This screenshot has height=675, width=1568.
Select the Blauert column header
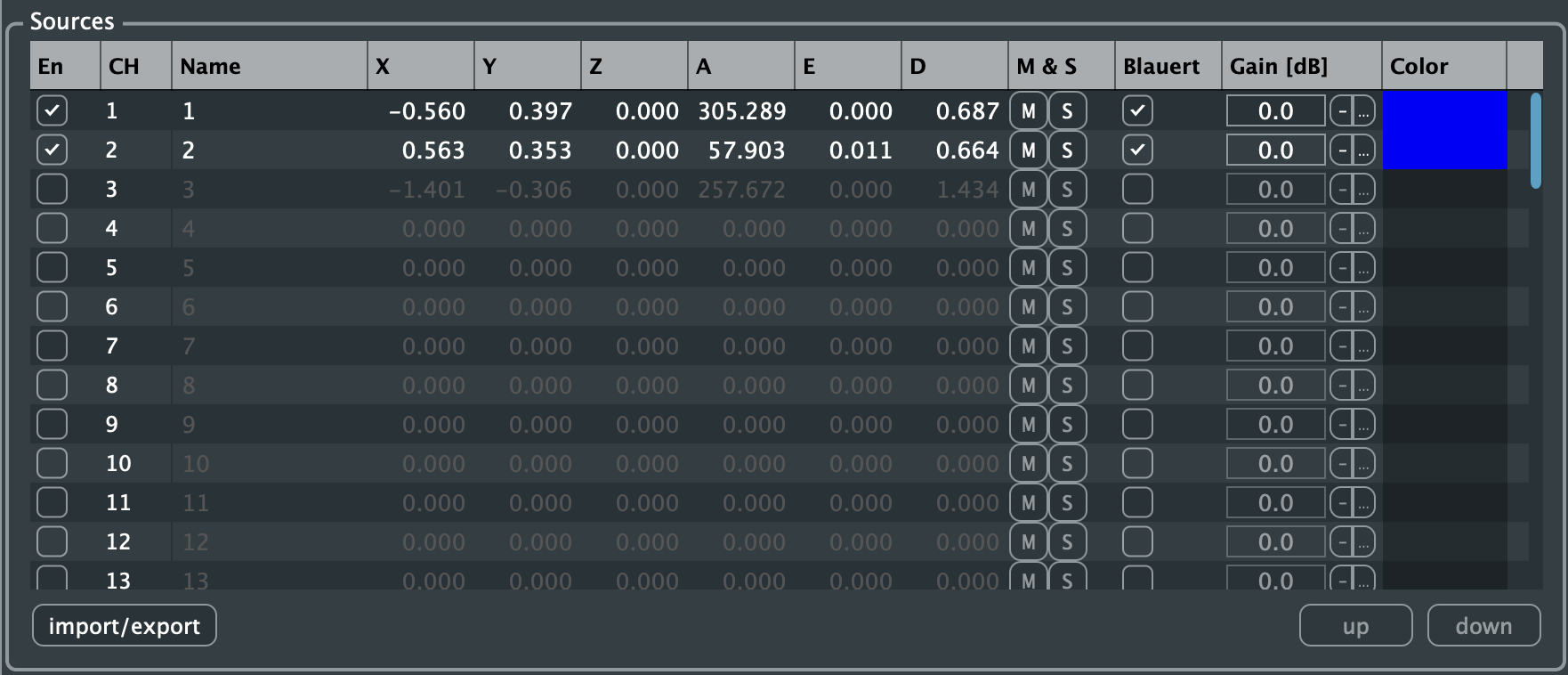(1168, 66)
